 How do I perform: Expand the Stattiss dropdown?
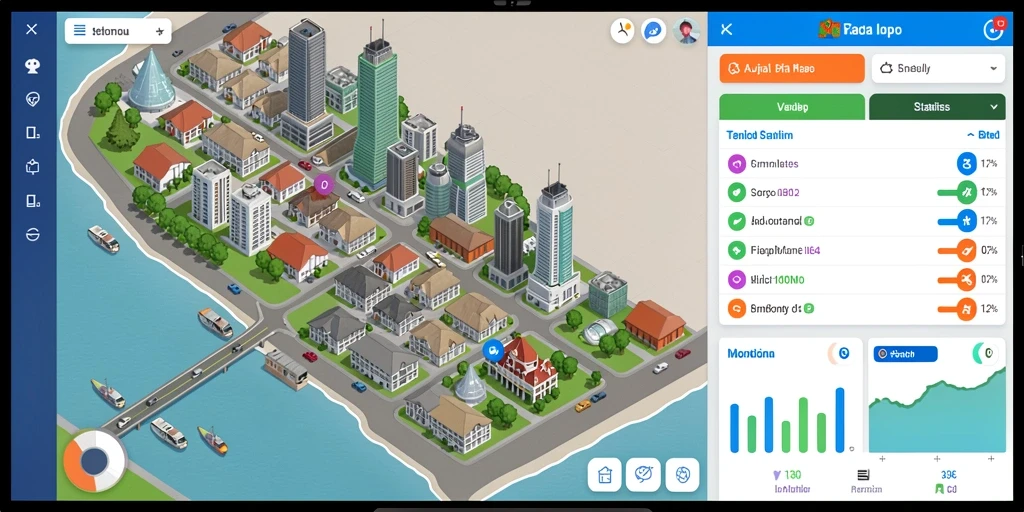tap(936, 107)
